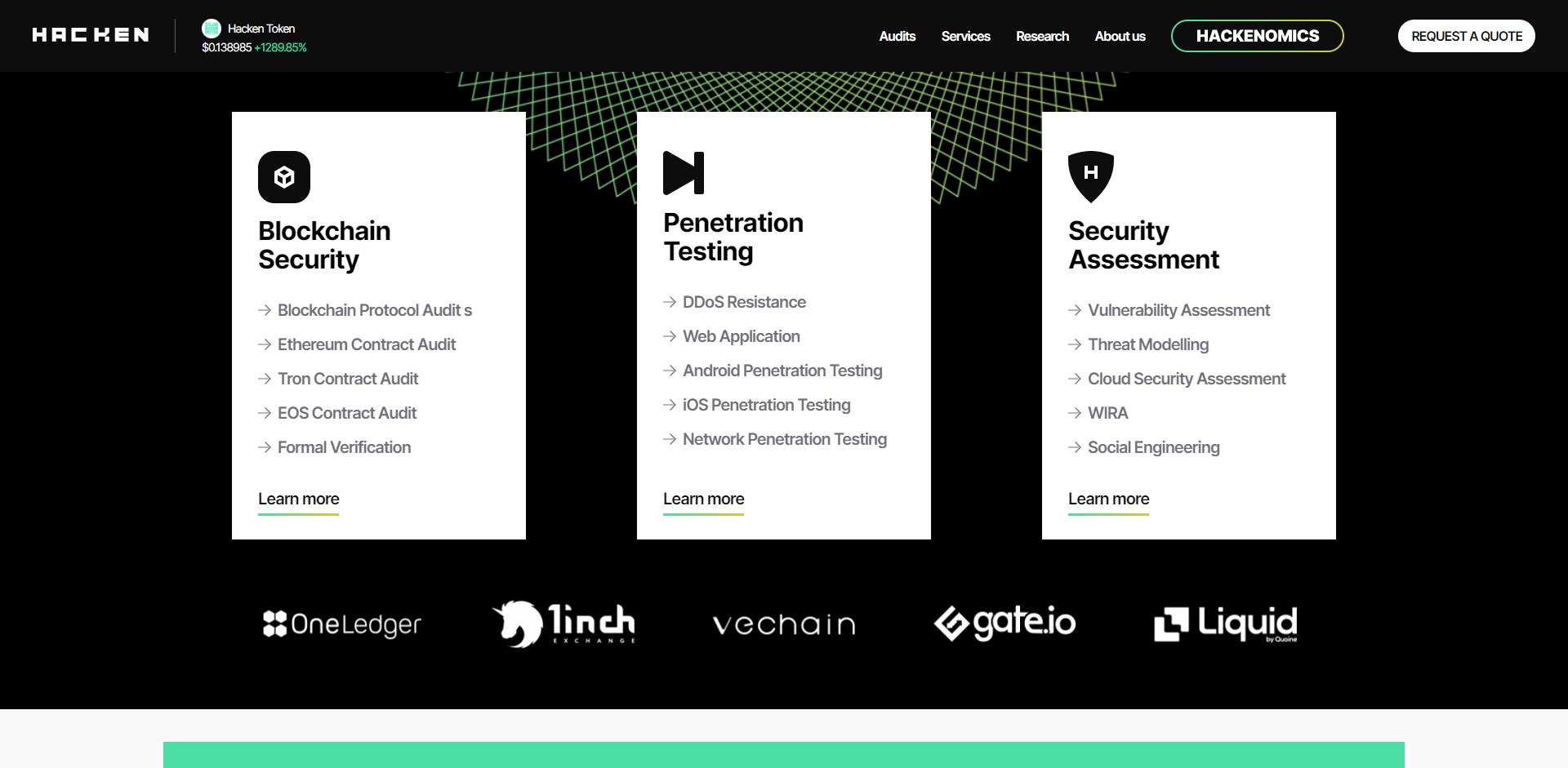Screen dimensions: 1568x768
Task: Open the Ethereum Contract Audit link
Action: [x=367, y=344]
